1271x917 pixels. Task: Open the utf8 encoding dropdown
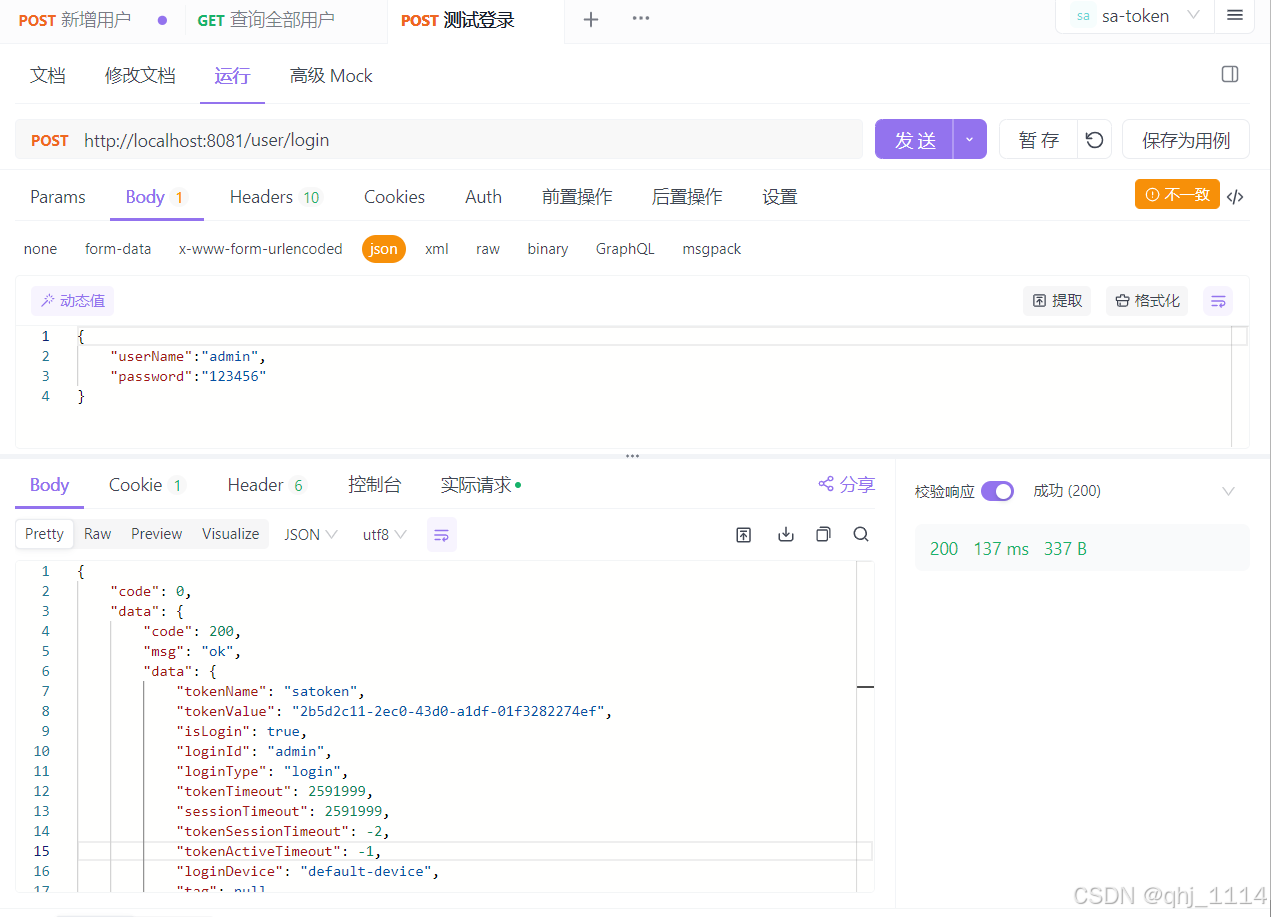pyautogui.click(x=384, y=534)
